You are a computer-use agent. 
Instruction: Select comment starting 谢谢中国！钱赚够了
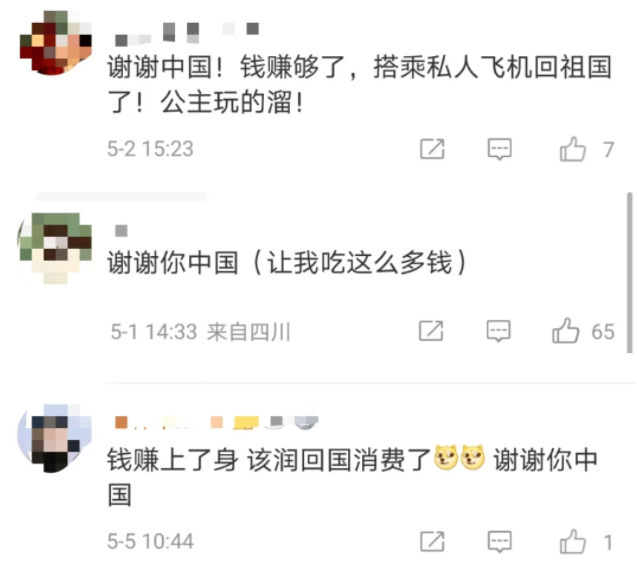pyautogui.click(x=360, y=84)
